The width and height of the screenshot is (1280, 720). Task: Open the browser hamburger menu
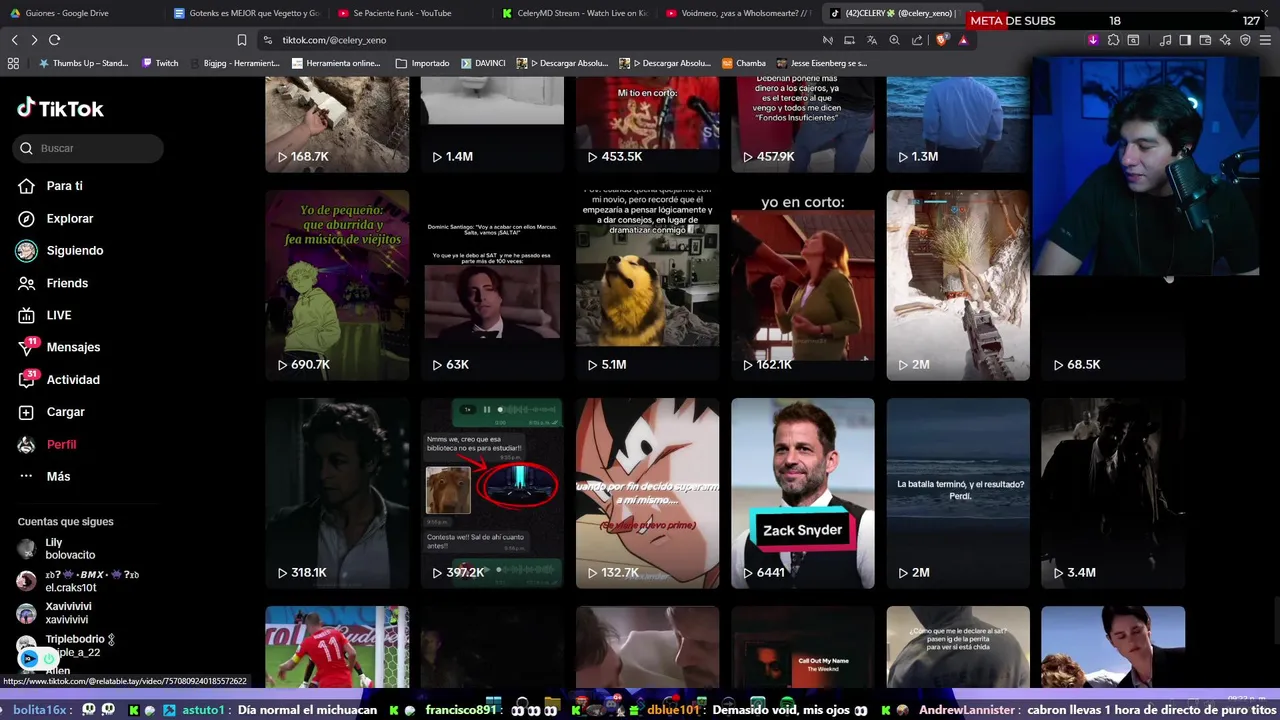coord(1265,40)
